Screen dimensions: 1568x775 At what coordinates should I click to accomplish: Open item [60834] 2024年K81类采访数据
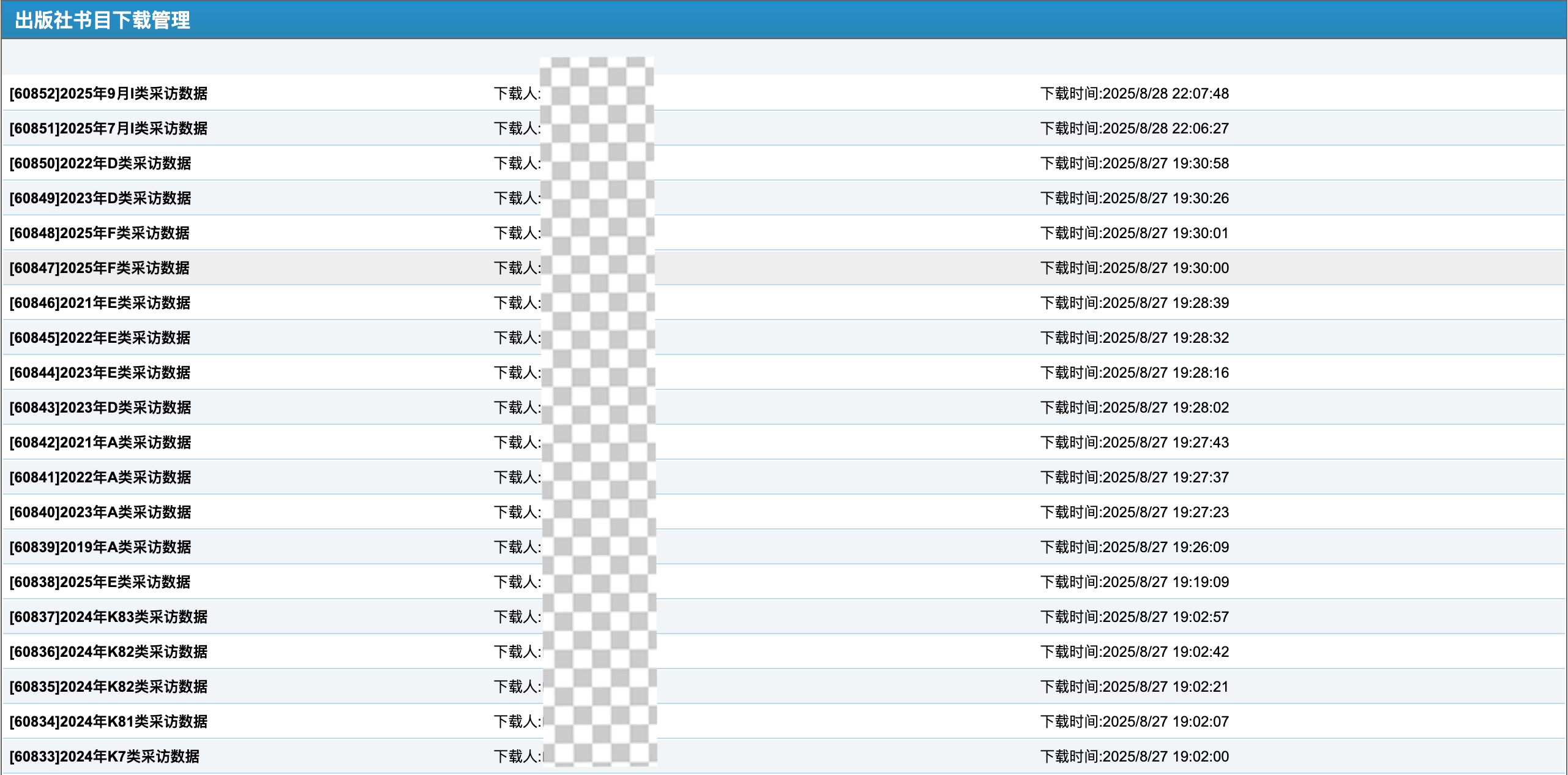click(x=108, y=722)
